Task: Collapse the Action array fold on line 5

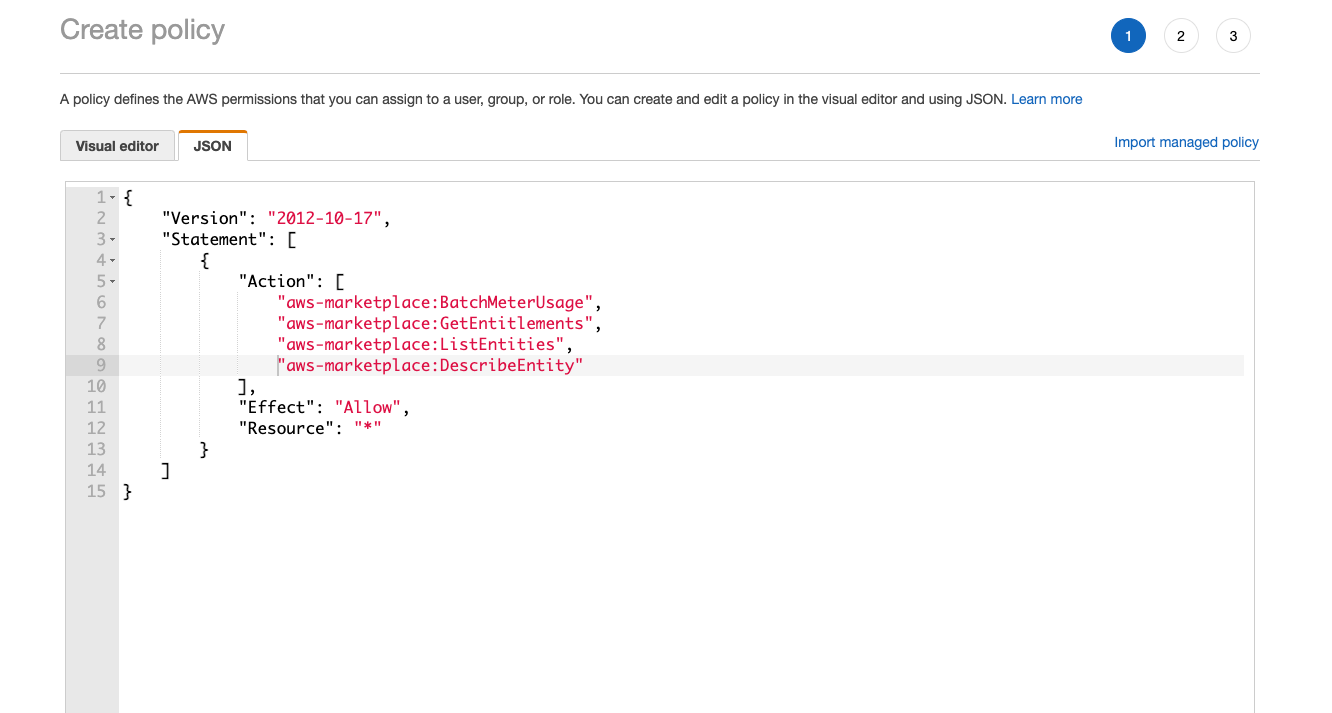Action: (x=113, y=282)
